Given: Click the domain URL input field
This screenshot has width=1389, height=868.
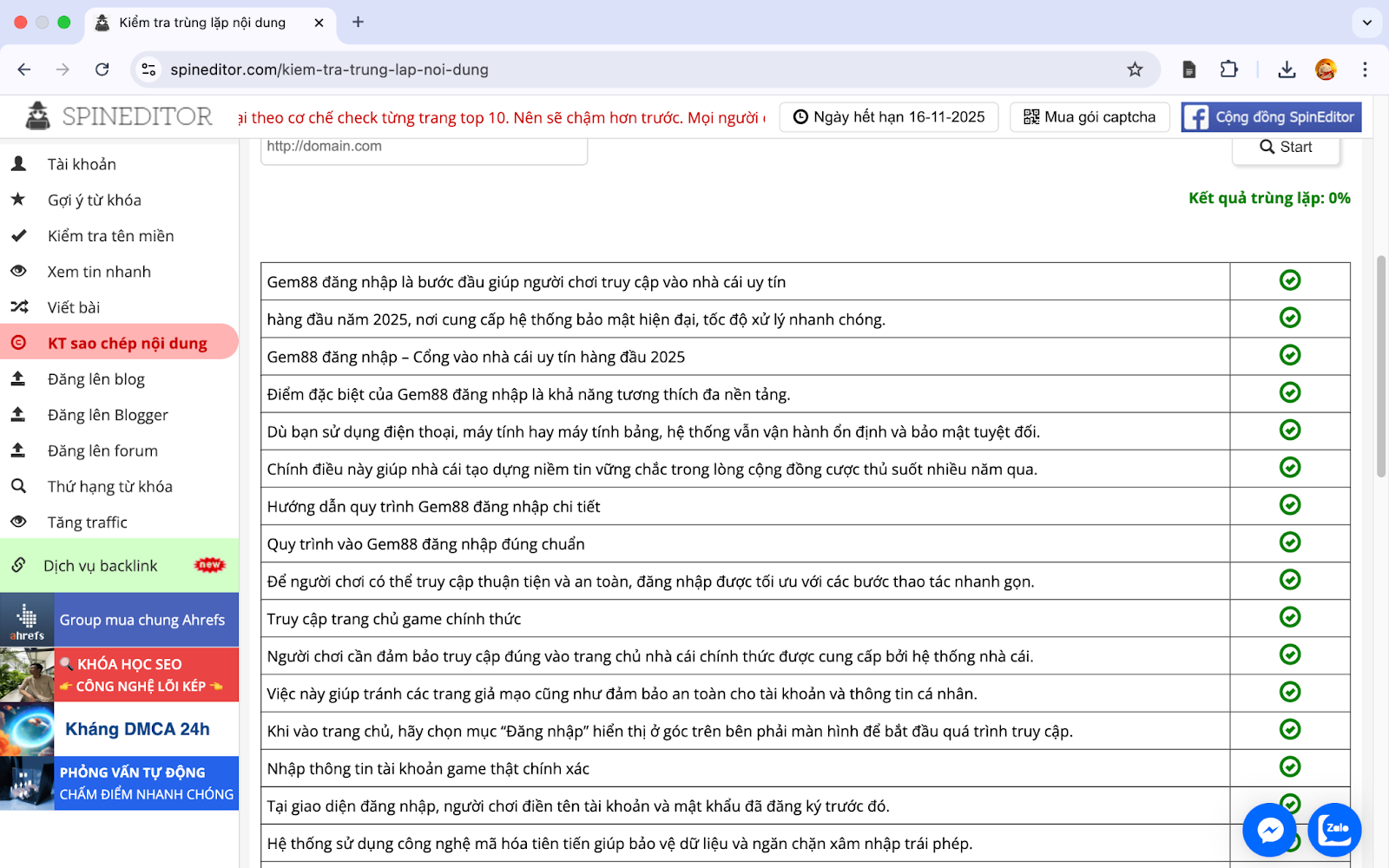Looking at the screenshot, I should (424, 148).
